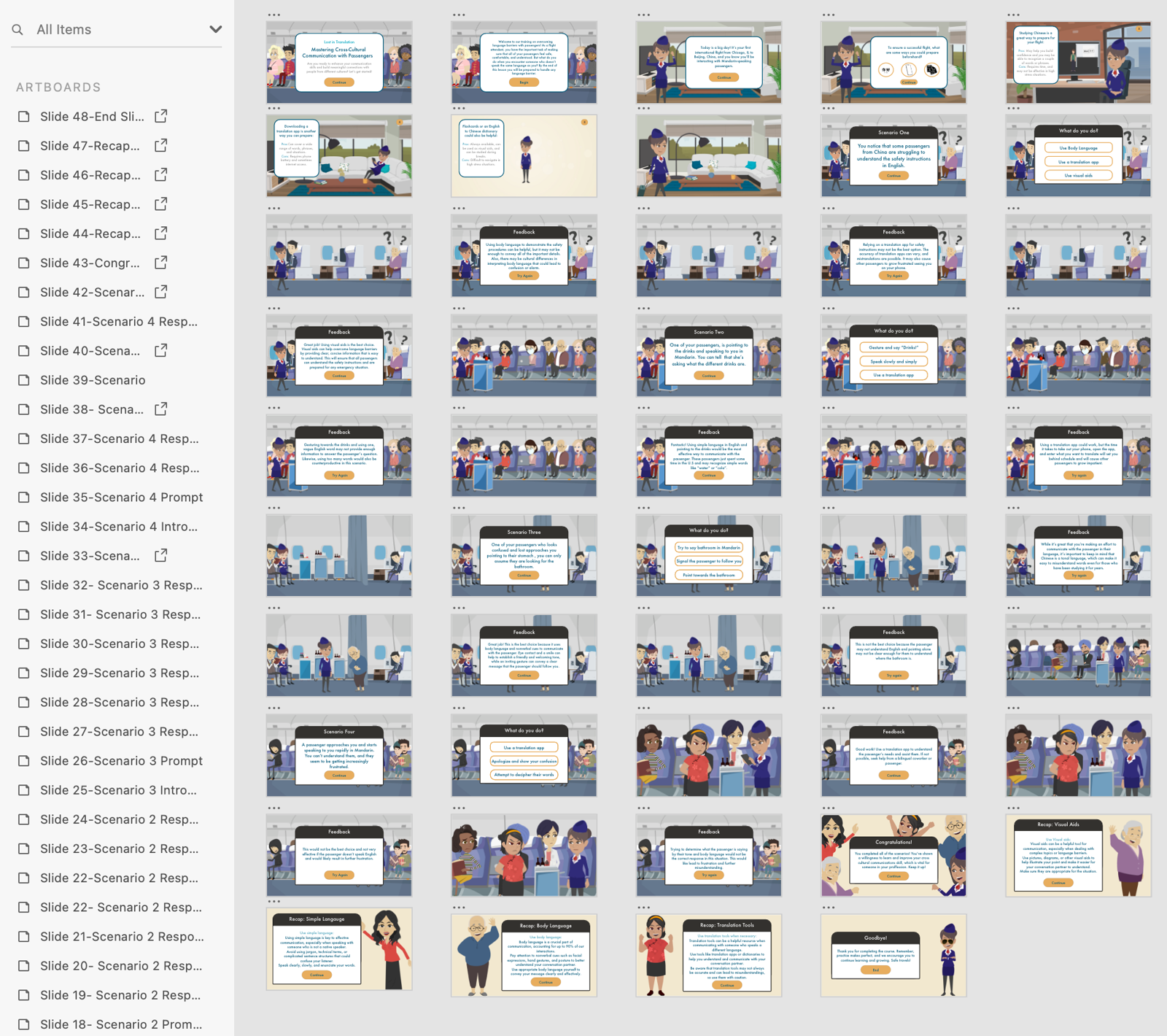Open the Scenario Three artboard thumbnail
The width and height of the screenshot is (1167, 1036).
click(524, 555)
